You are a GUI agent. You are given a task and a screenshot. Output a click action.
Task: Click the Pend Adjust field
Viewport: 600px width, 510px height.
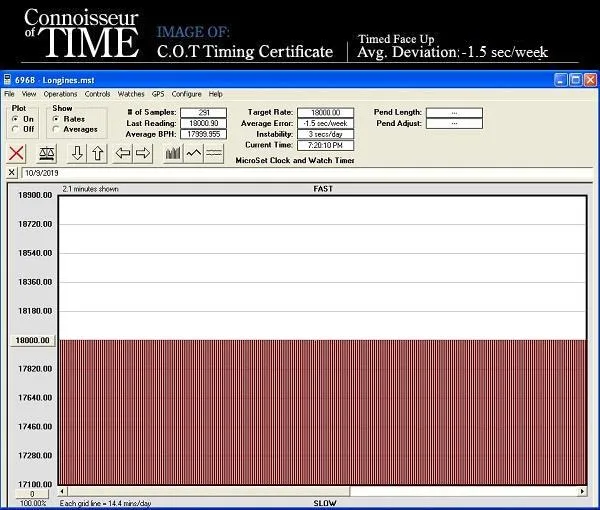click(454, 123)
